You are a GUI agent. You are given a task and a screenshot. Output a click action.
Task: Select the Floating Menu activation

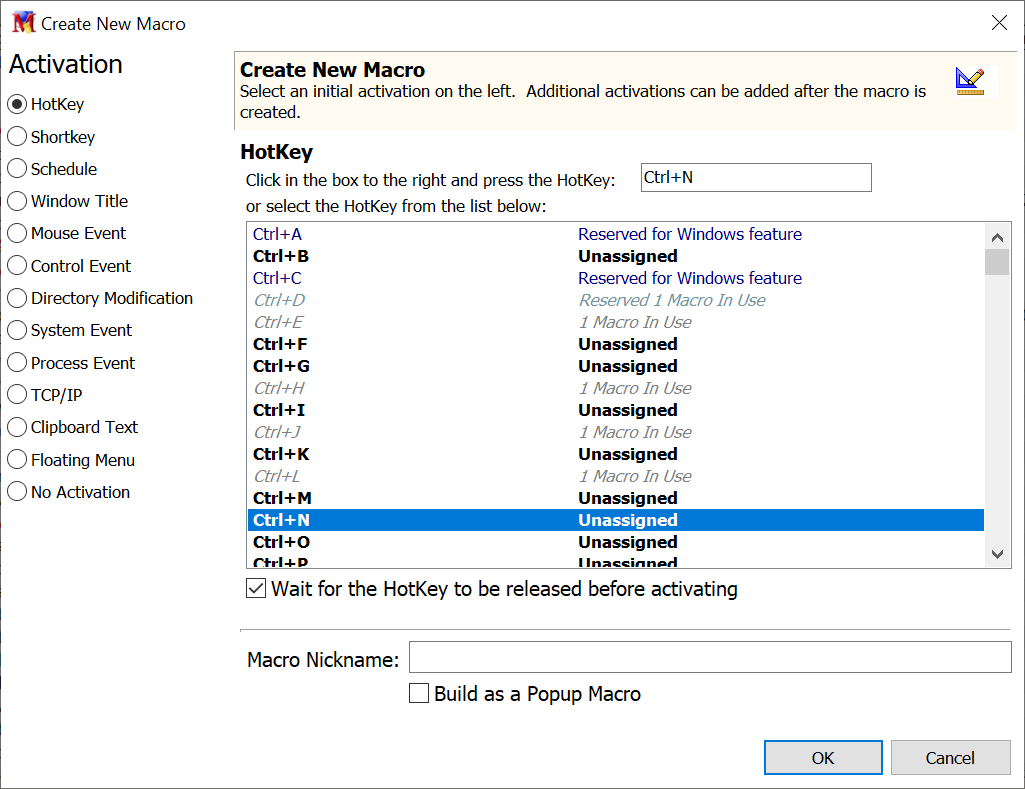(x=17, y=460)
